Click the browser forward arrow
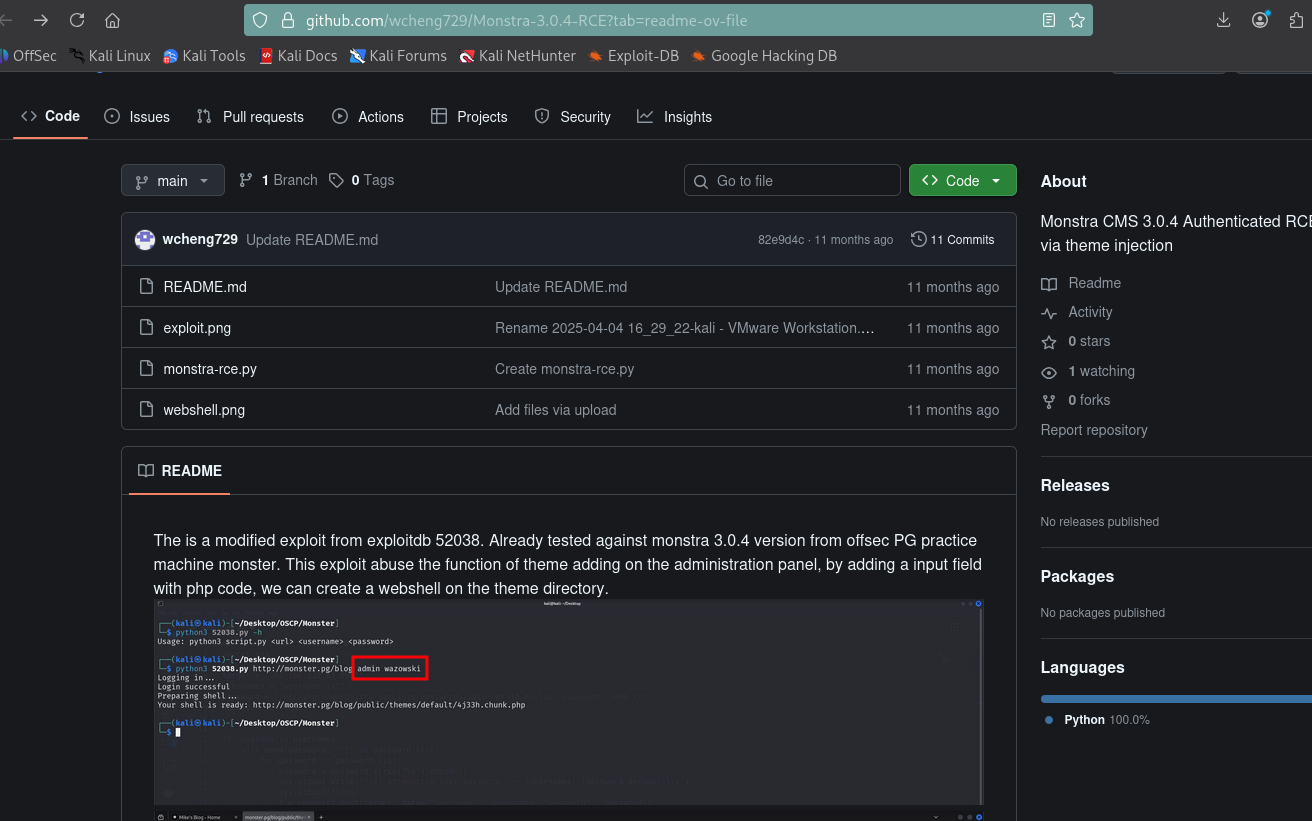Image resolution: width=1312 pixels, height=821 pixels. [41, 20]
